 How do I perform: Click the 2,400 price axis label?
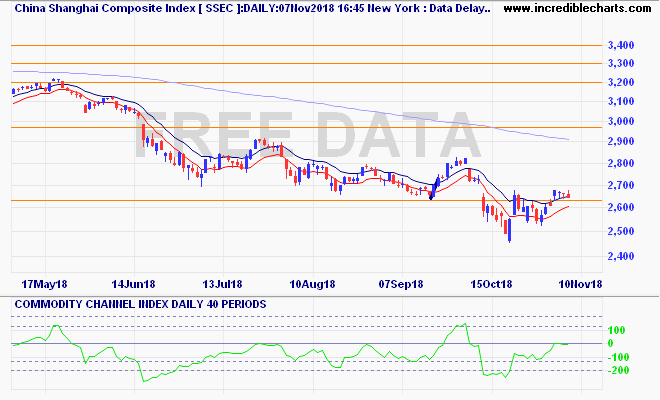[x=621, y=257]
